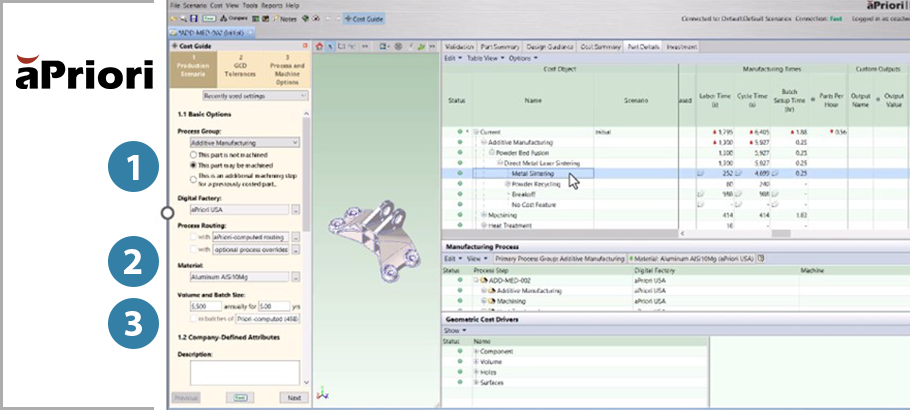Open the Recently used settings dropdown
Viewport: 910px width, 410px height.
tap(255, 96)
